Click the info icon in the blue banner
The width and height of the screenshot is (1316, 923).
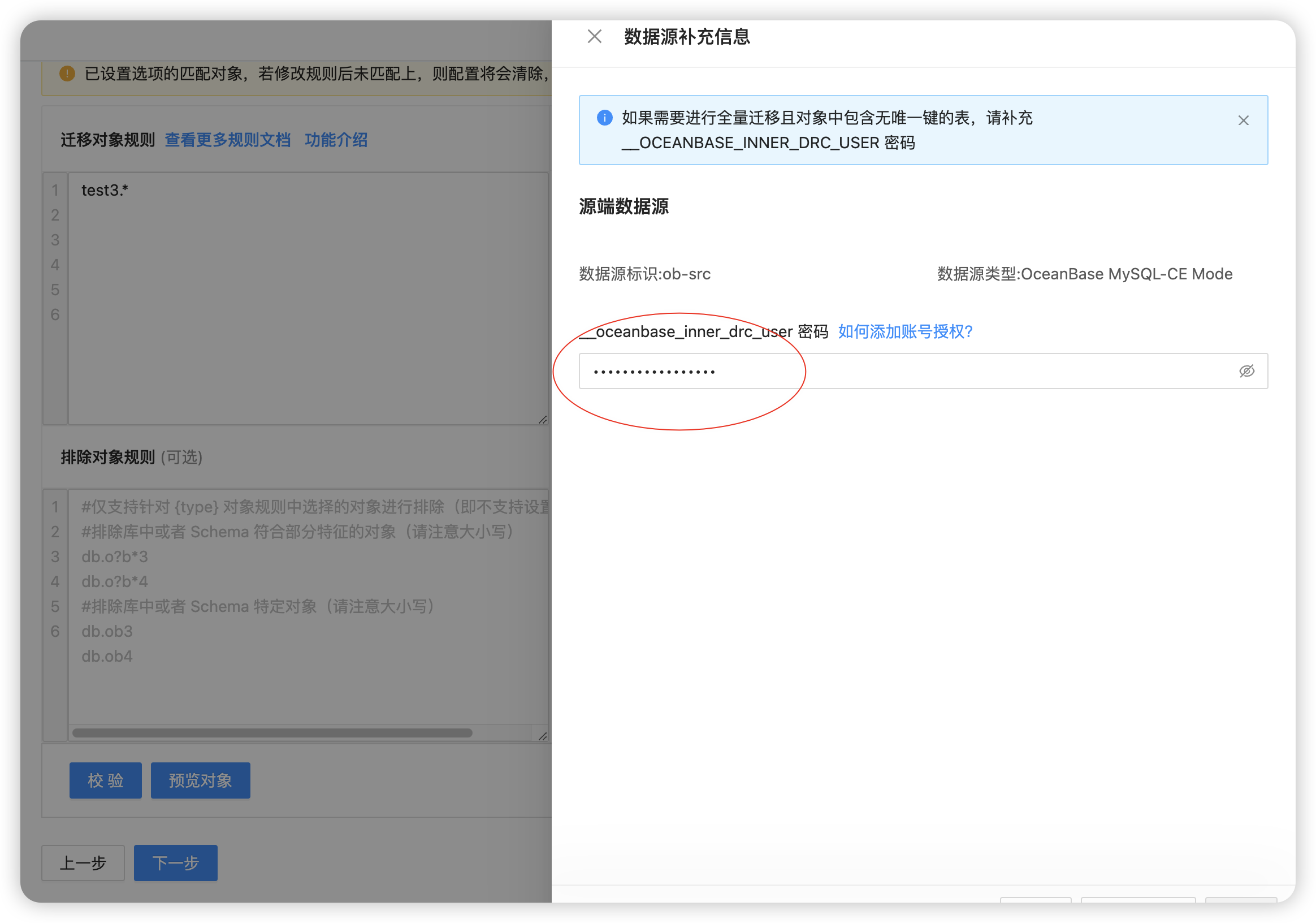tap(604, 118)
